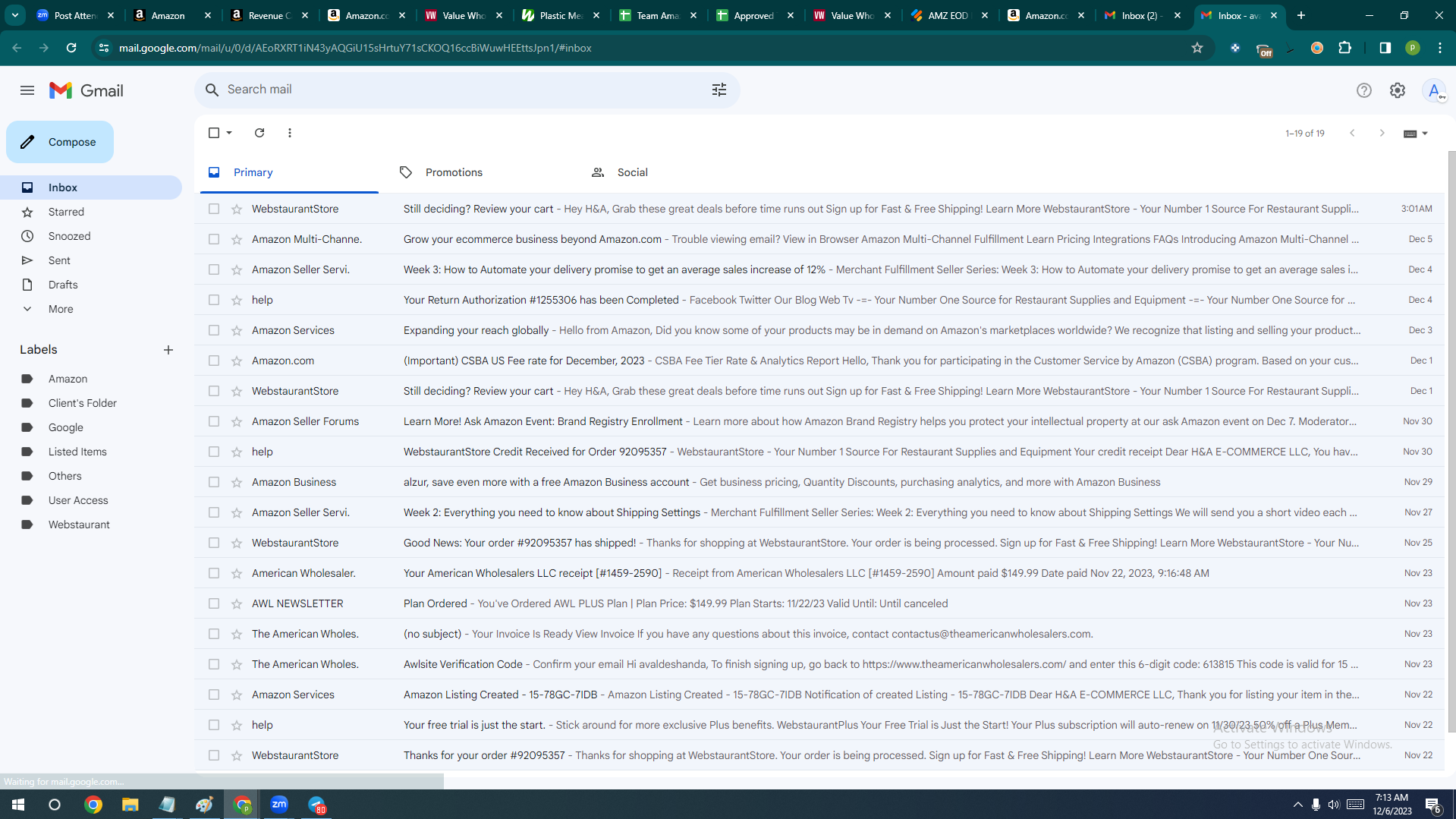Reload the page in Chrome
This screenshot has height=819, width=1456.
click(71, 48)
